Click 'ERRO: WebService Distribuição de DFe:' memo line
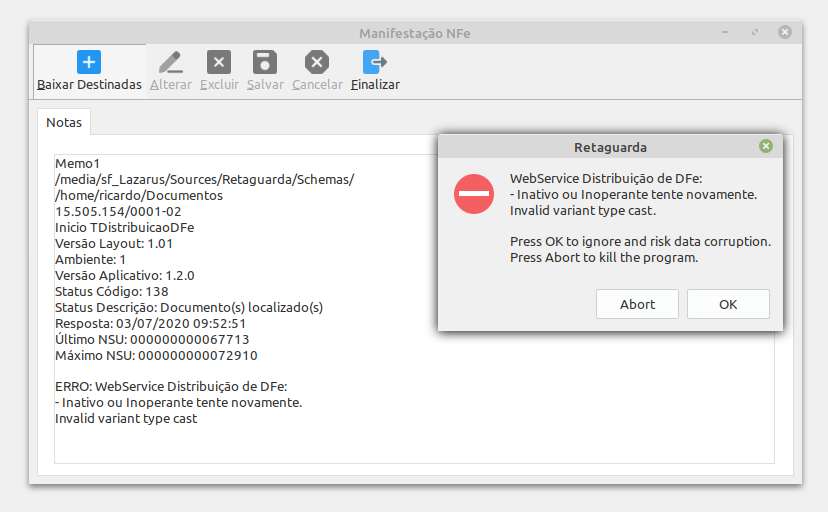 (171, 386)
